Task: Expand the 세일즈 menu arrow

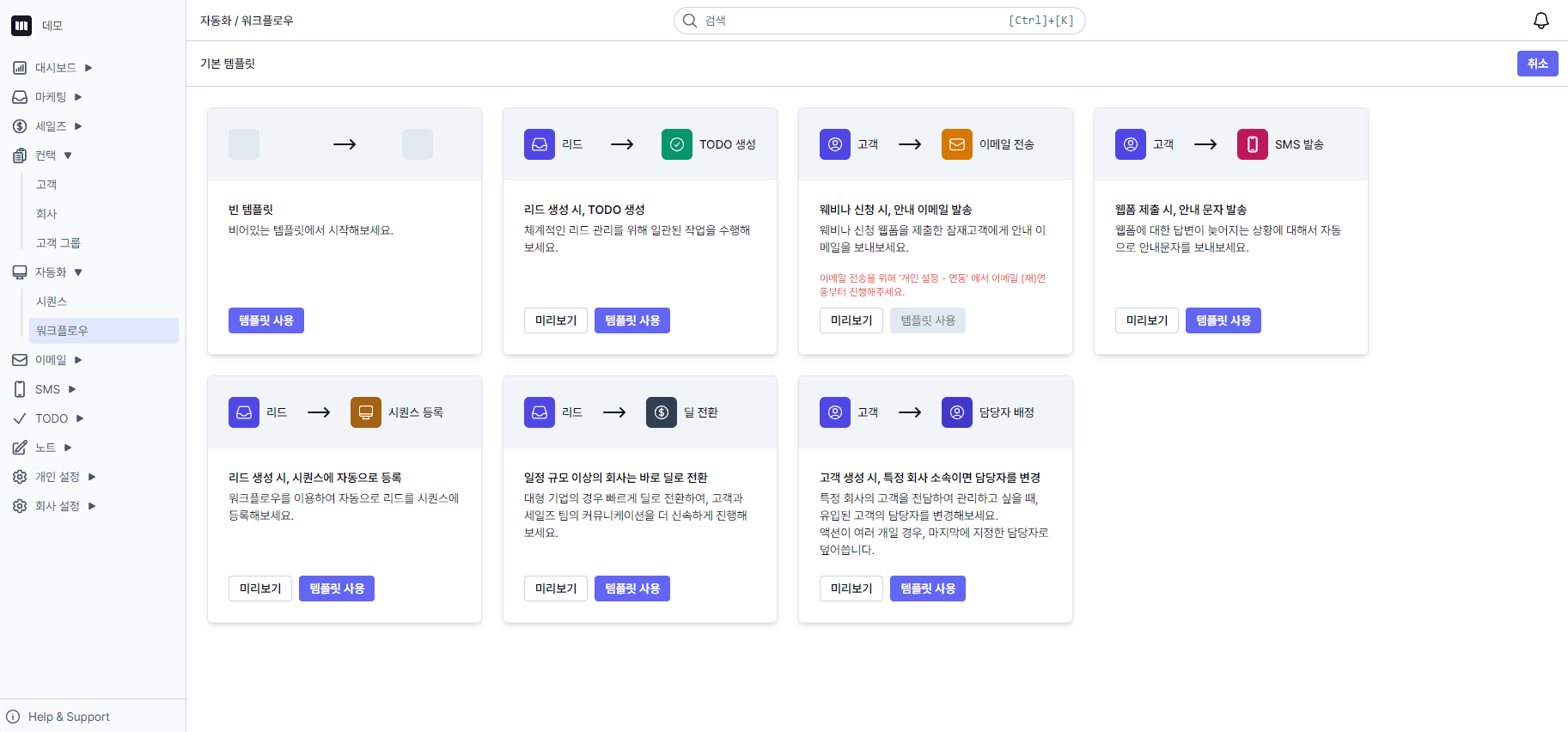Action: pyautogui.click(x=78, y=126)
